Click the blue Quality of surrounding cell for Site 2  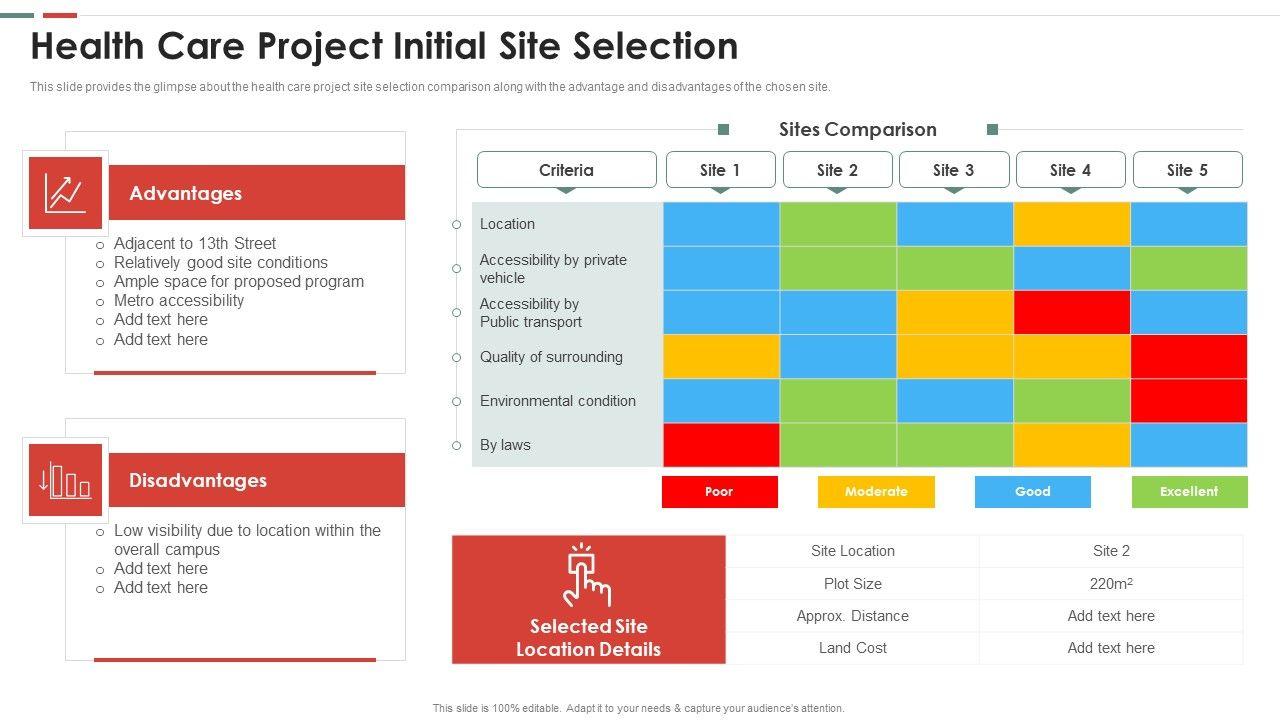point(838,356)
